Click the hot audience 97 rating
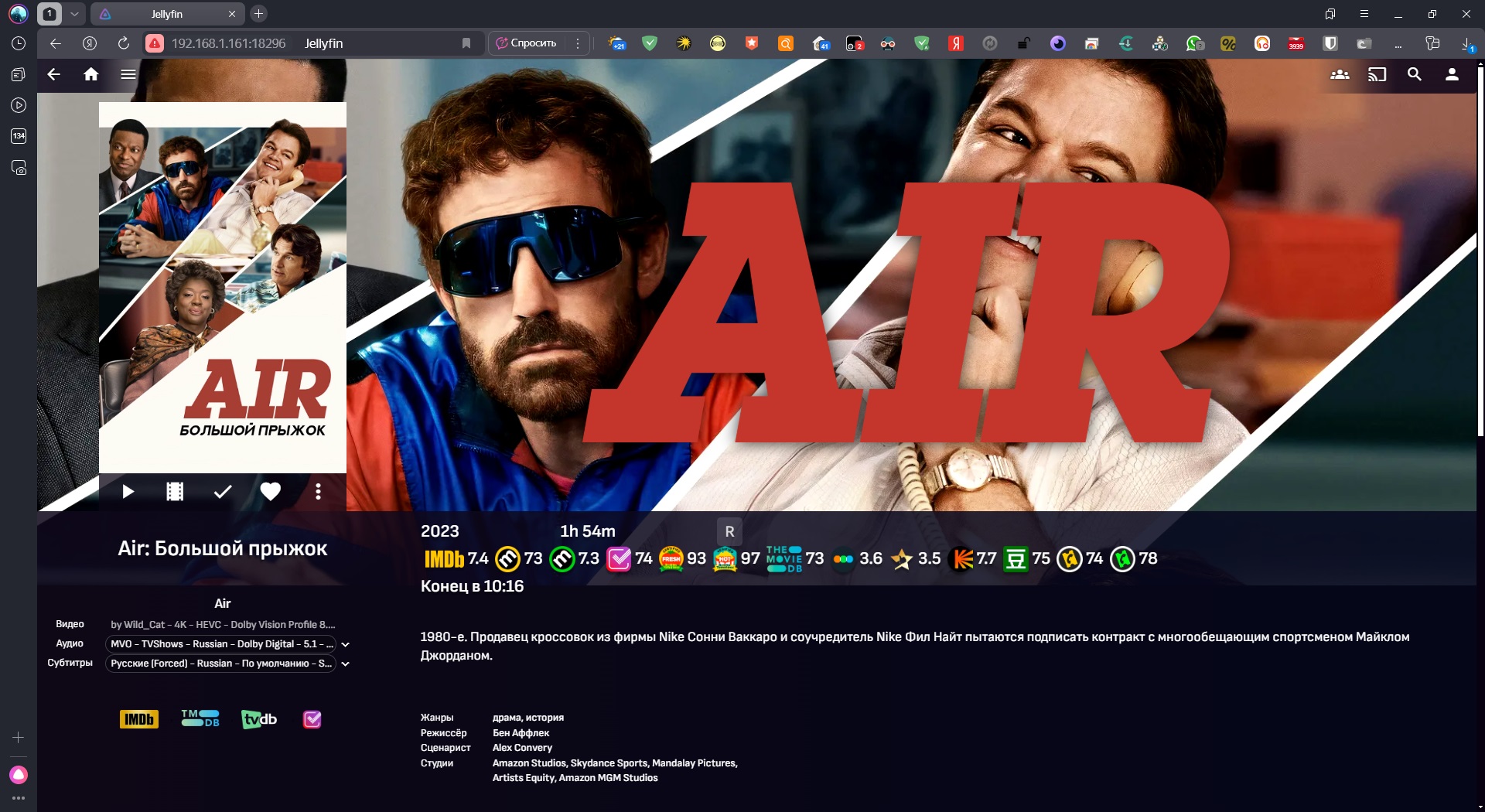Screen dimensions: 1485x812 (736, 558)
